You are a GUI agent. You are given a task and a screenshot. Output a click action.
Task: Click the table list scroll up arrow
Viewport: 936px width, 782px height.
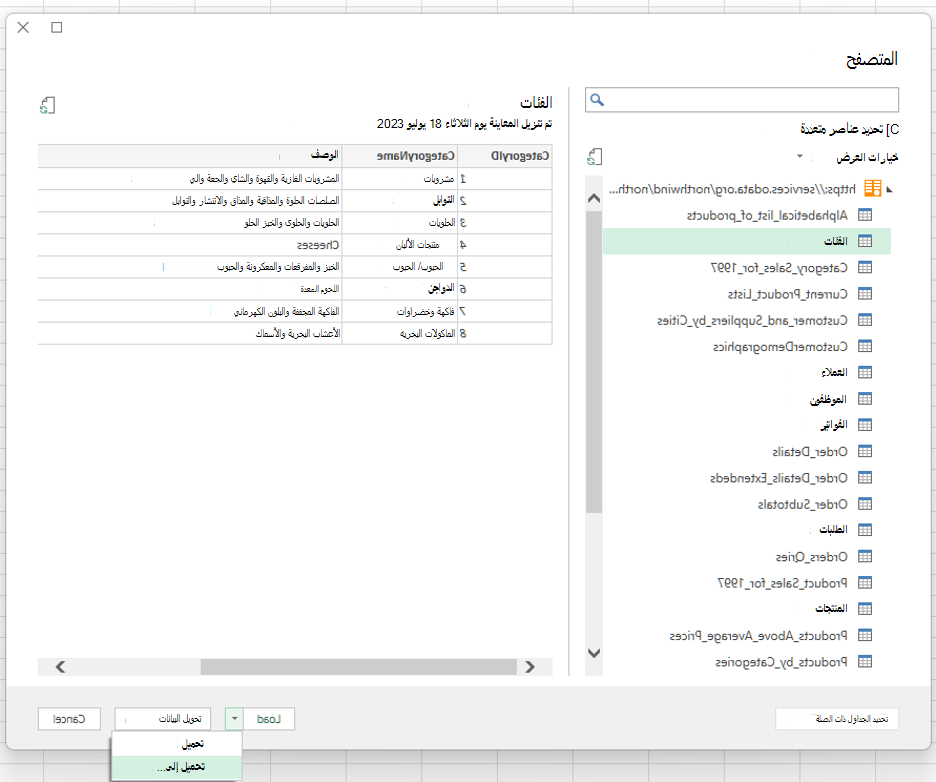594,198
